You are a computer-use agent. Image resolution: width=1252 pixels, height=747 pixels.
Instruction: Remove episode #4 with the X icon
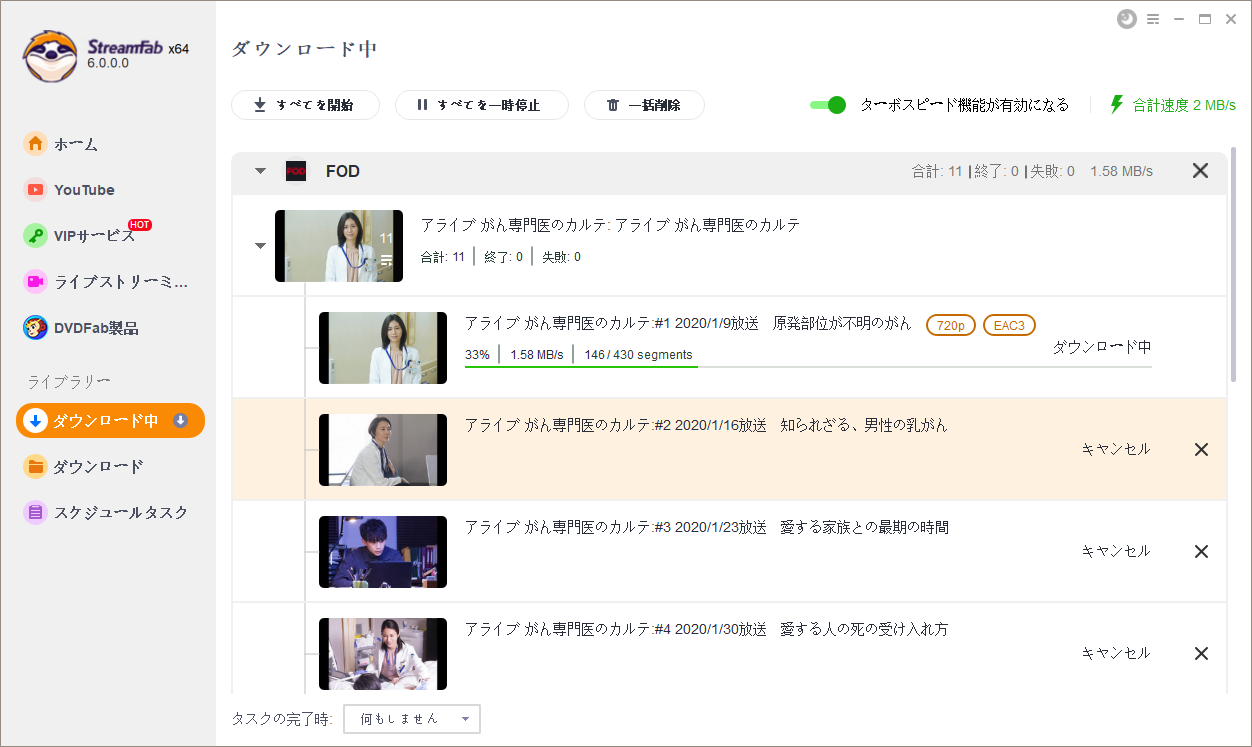[x=1202, y=654]
